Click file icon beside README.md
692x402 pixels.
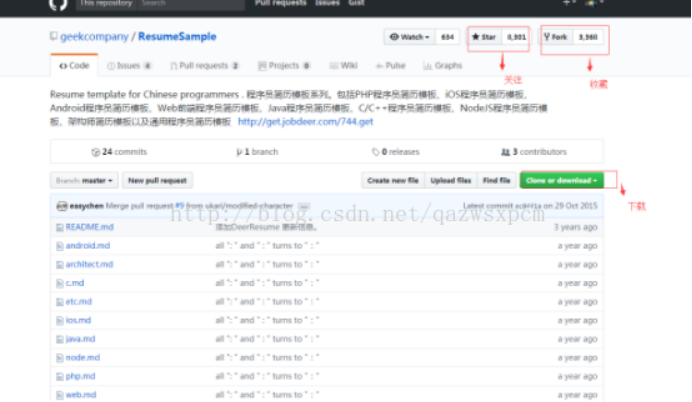60,228
